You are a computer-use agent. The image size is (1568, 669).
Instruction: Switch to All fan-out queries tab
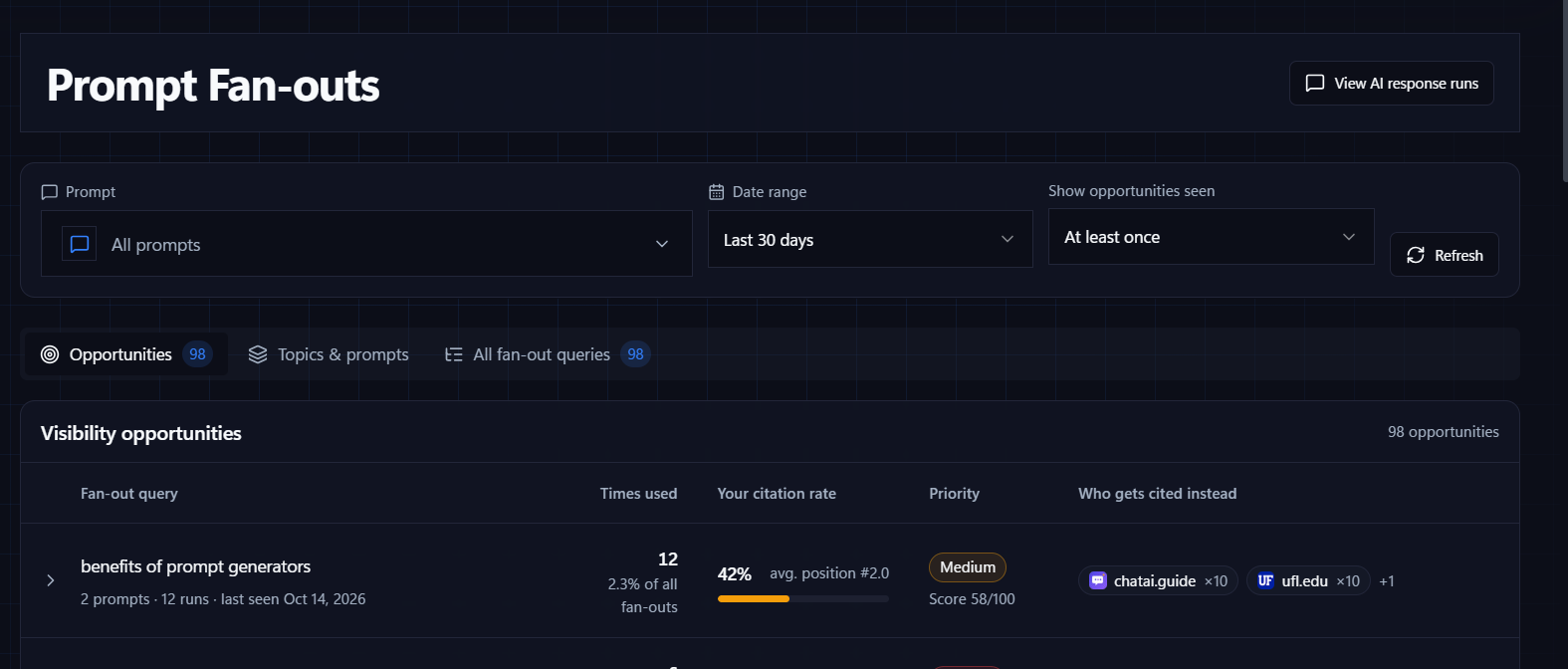547,354
